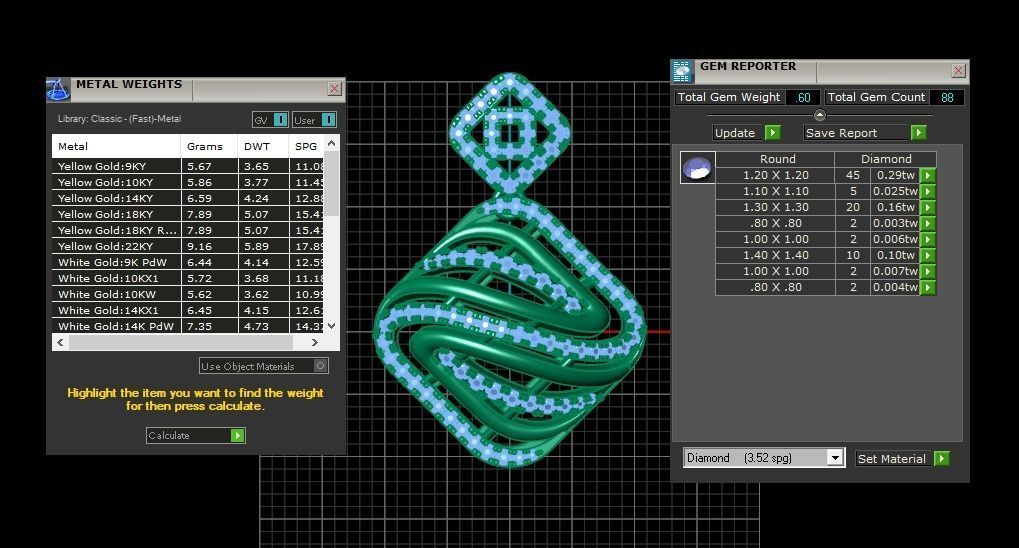Select Yellow Gold:9KY row
This screenshot has width=1019, height=548.
[188, 166]
